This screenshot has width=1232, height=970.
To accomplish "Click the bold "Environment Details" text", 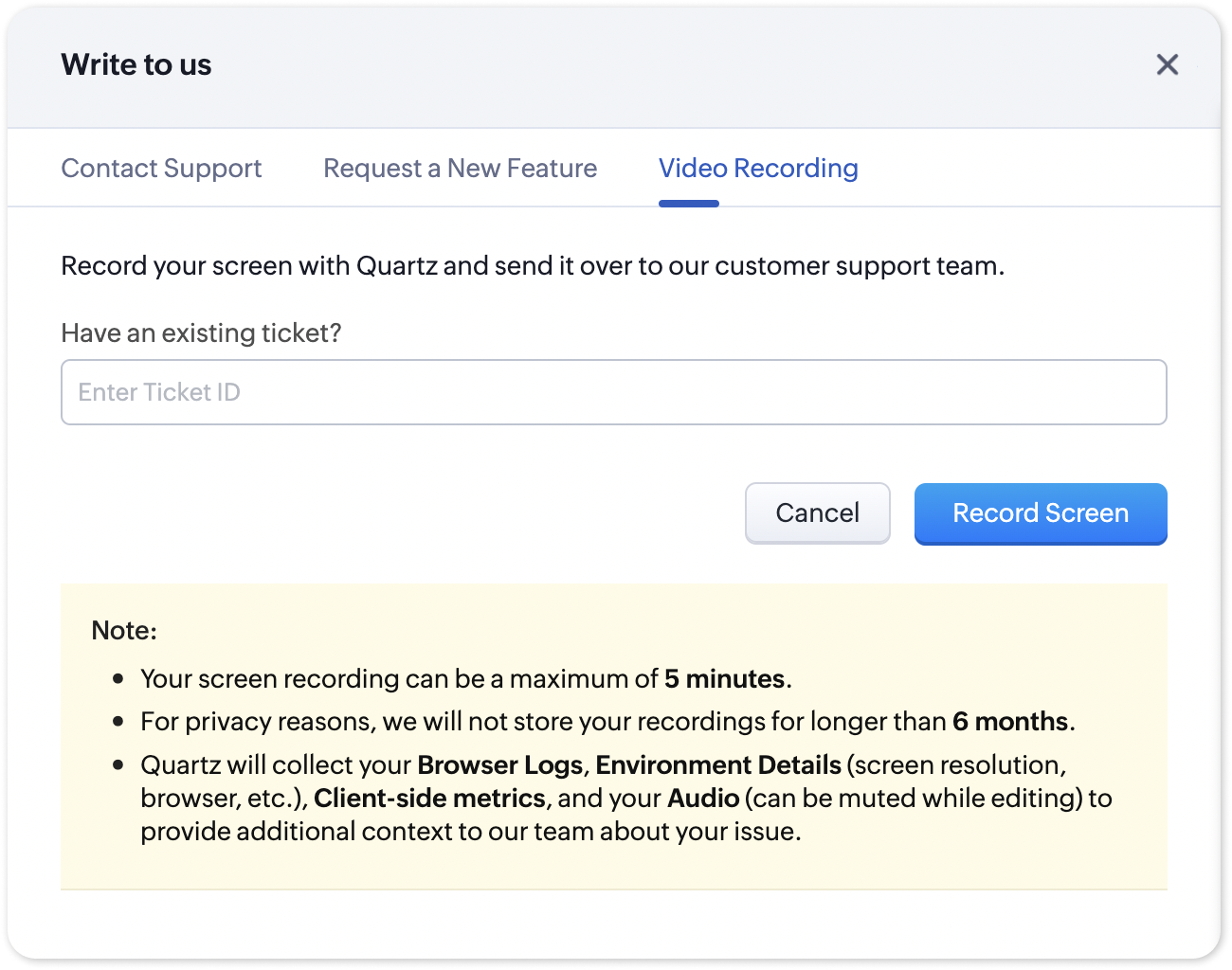I will click(718, 765).
